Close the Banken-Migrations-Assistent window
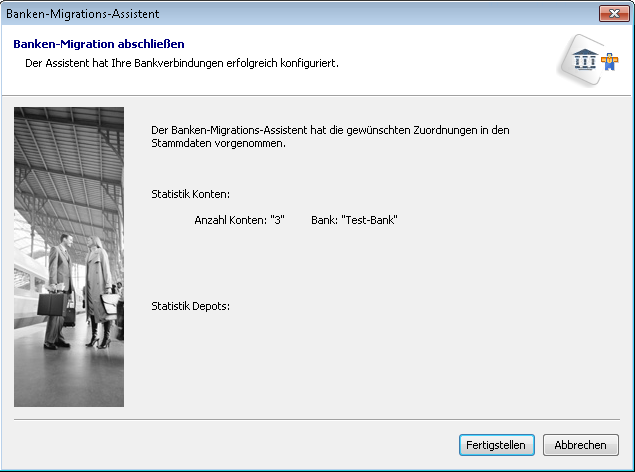635x472 pixels. pos(612,14)
